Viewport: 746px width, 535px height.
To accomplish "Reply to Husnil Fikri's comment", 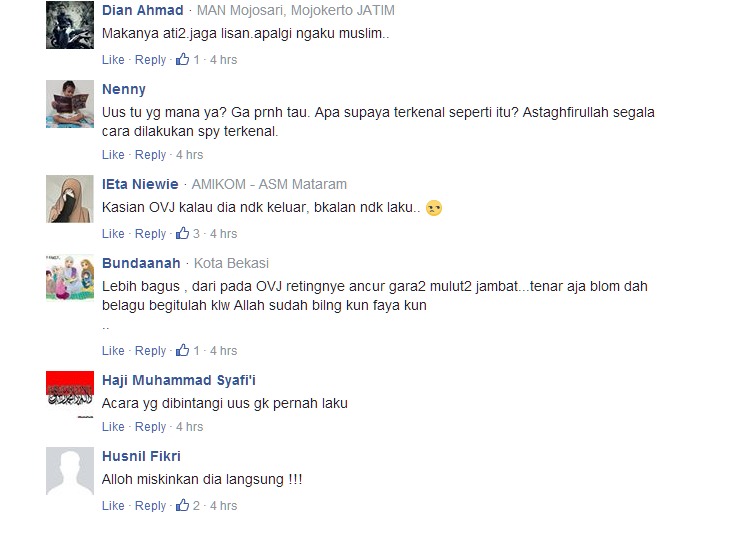I will 150,506.
